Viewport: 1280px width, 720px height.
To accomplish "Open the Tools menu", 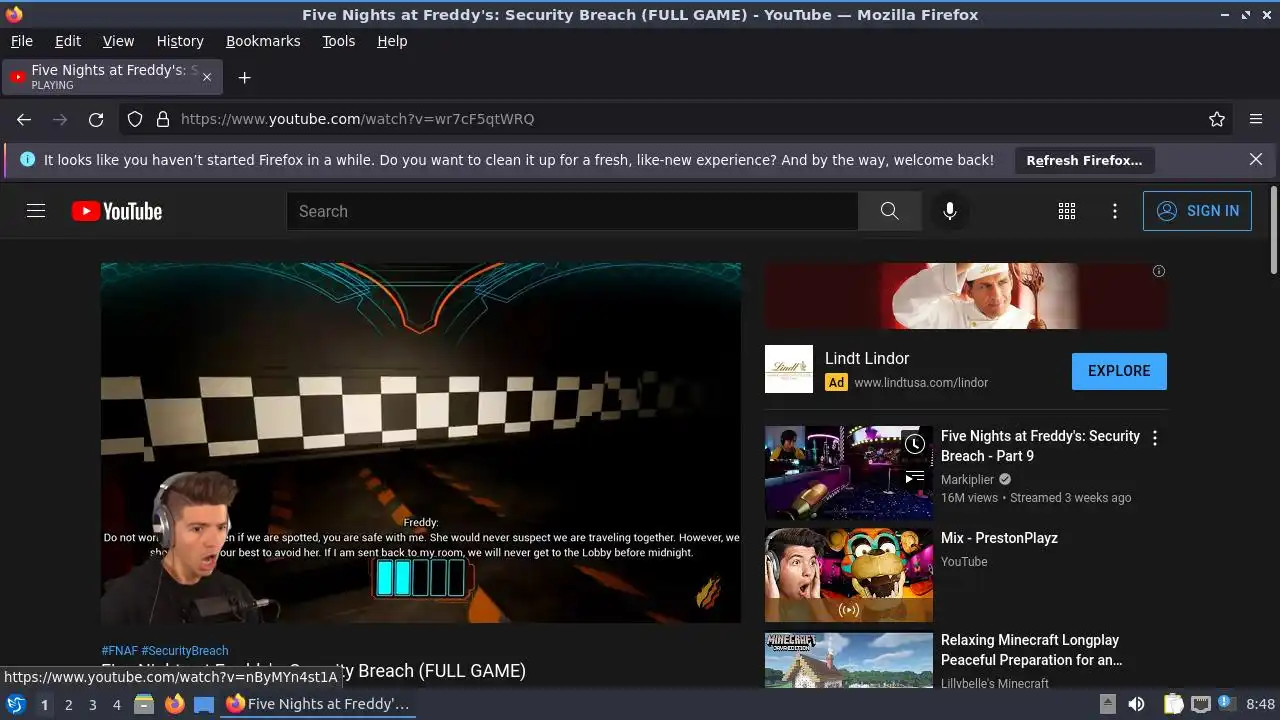I will pyautogui.click(x=339, y=41).
